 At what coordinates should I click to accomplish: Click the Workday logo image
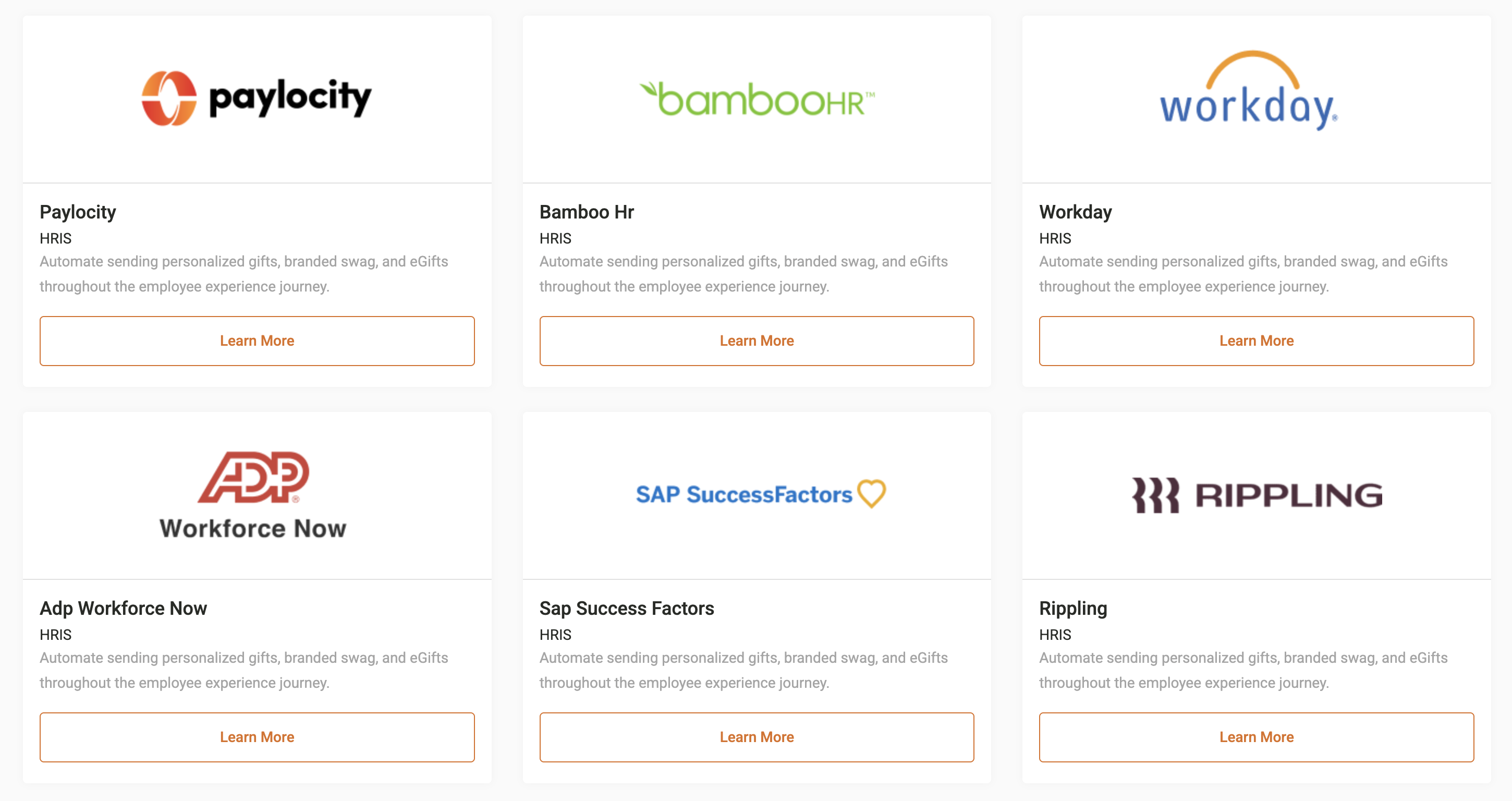tap(1249, 92)
